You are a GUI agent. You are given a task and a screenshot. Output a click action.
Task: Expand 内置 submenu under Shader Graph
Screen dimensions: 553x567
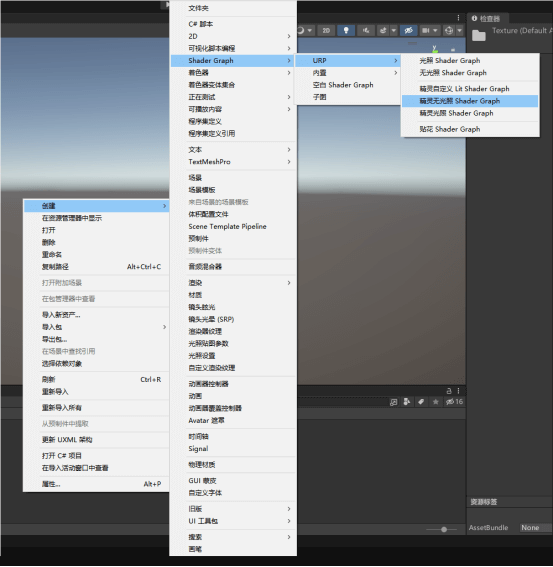coord(349,73)
